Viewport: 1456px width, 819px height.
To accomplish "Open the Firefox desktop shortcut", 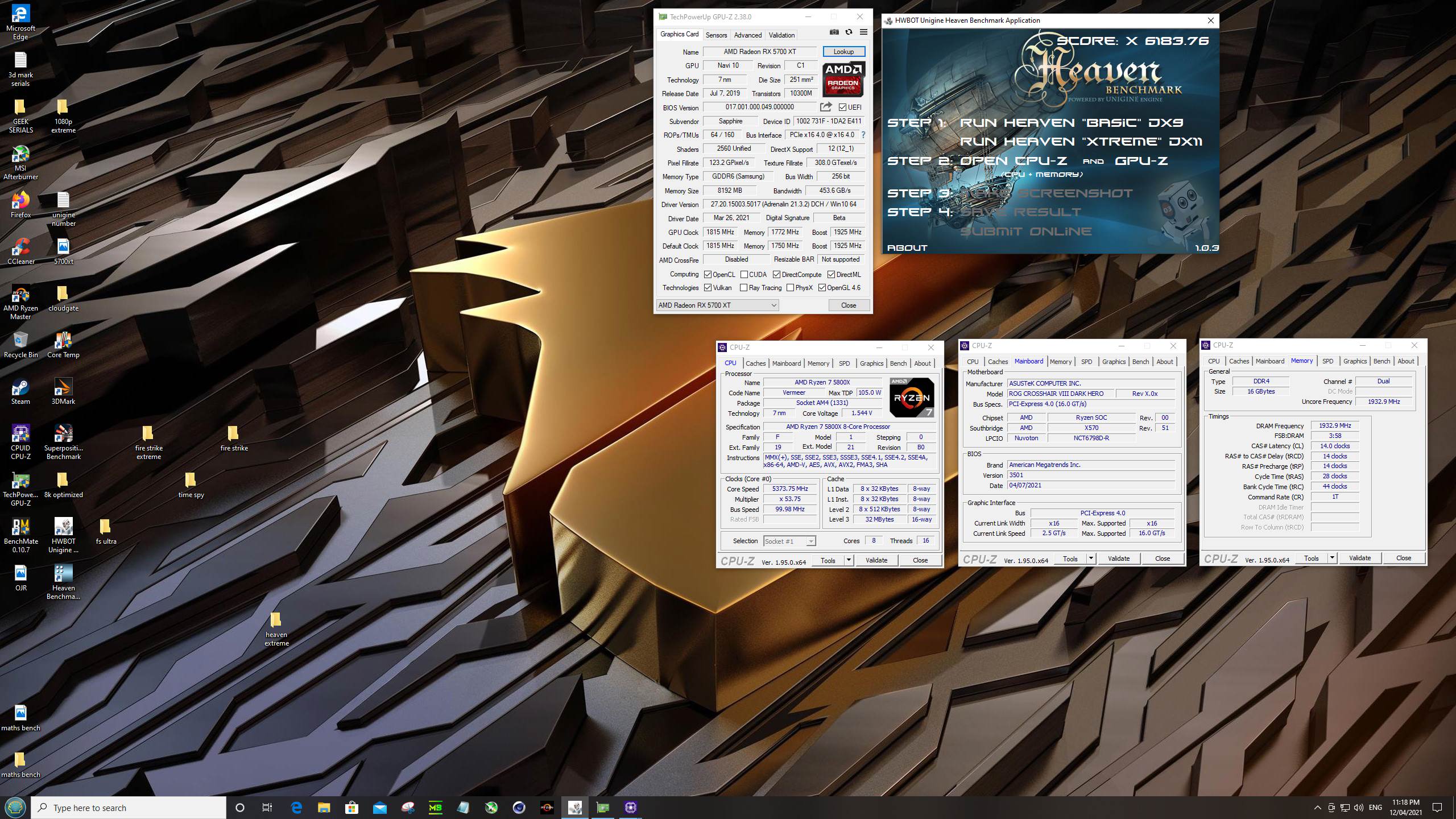I will pyautogui.click(x=20, y=205).
